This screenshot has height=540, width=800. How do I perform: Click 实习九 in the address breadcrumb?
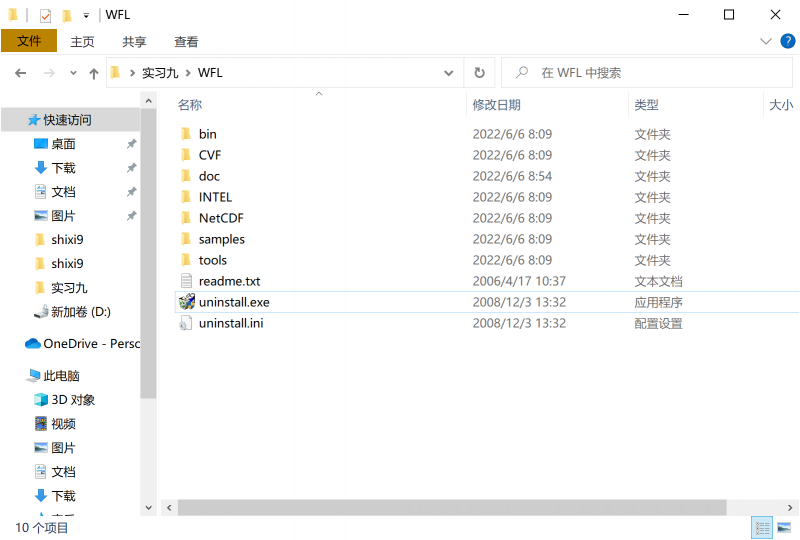point(159,73)
